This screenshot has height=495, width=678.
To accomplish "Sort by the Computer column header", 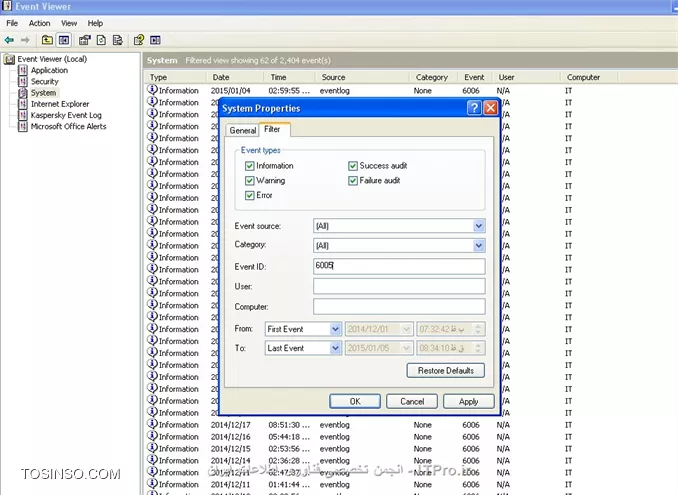I will (x=589, y=77).
